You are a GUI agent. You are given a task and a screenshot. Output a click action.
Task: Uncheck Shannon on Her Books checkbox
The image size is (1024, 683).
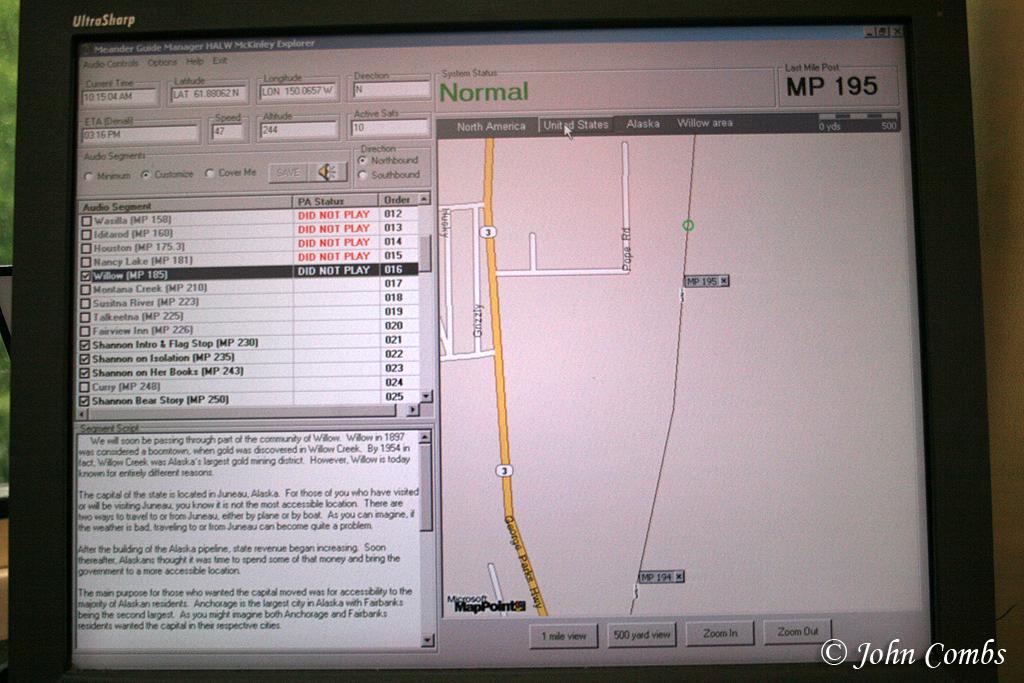click(84, 373)
